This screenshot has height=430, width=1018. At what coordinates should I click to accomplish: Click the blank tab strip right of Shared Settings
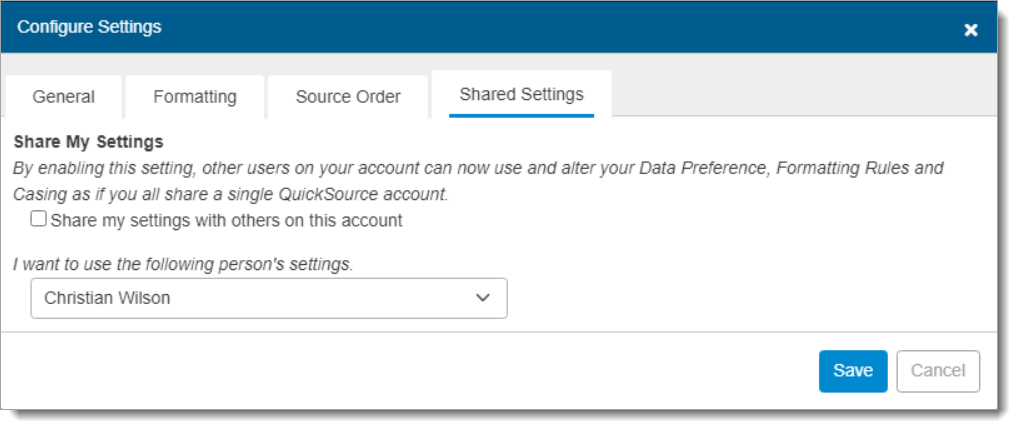click(x=800, y=95)
